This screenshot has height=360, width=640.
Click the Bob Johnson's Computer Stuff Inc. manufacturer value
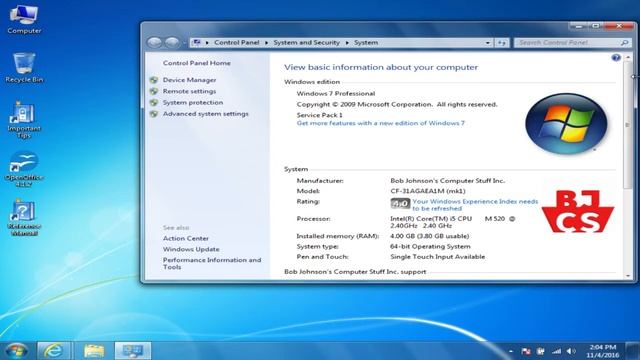tap(447, 180)
